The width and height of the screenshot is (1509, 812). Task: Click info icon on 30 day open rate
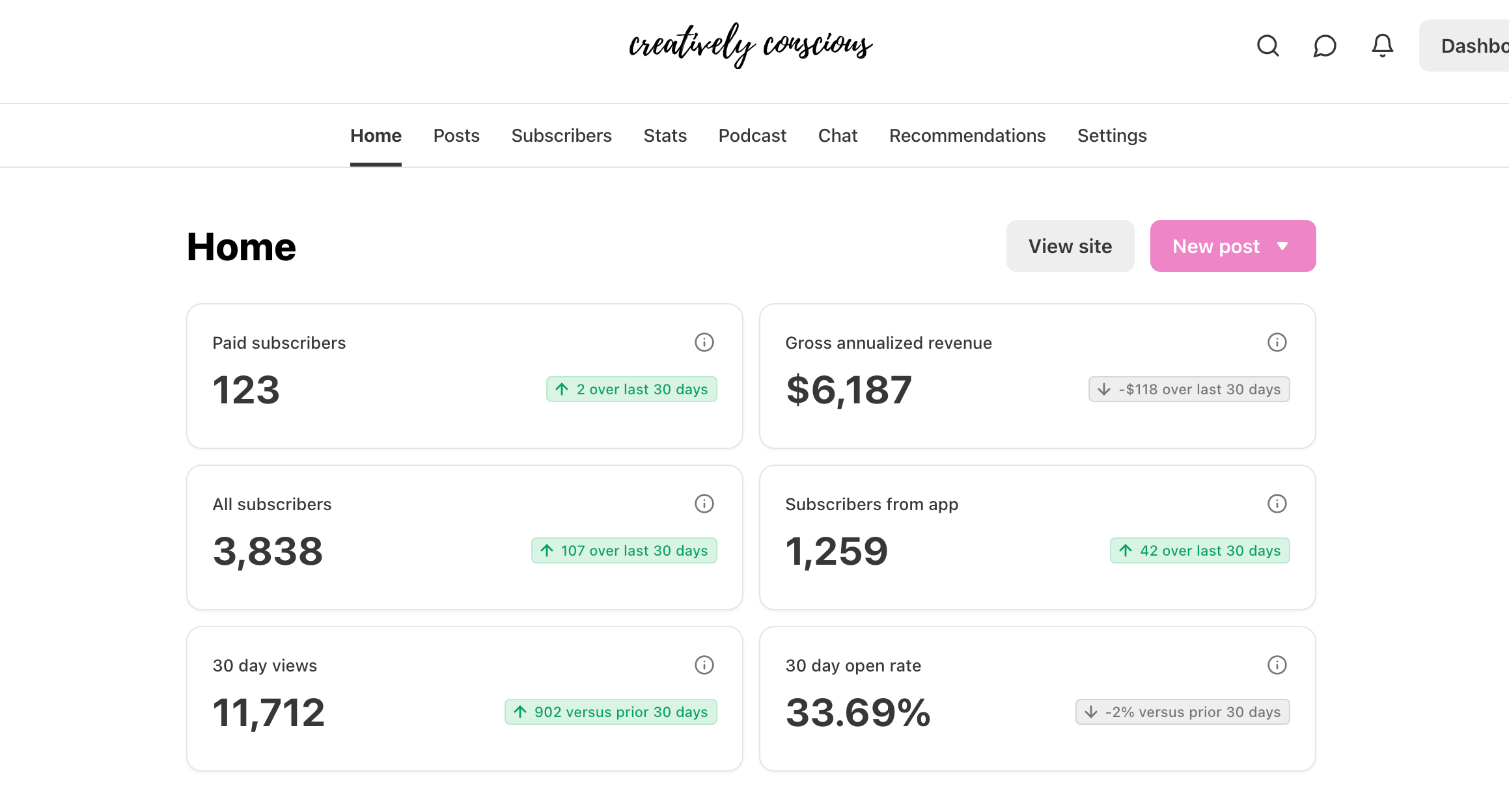tap(1277, 665)
